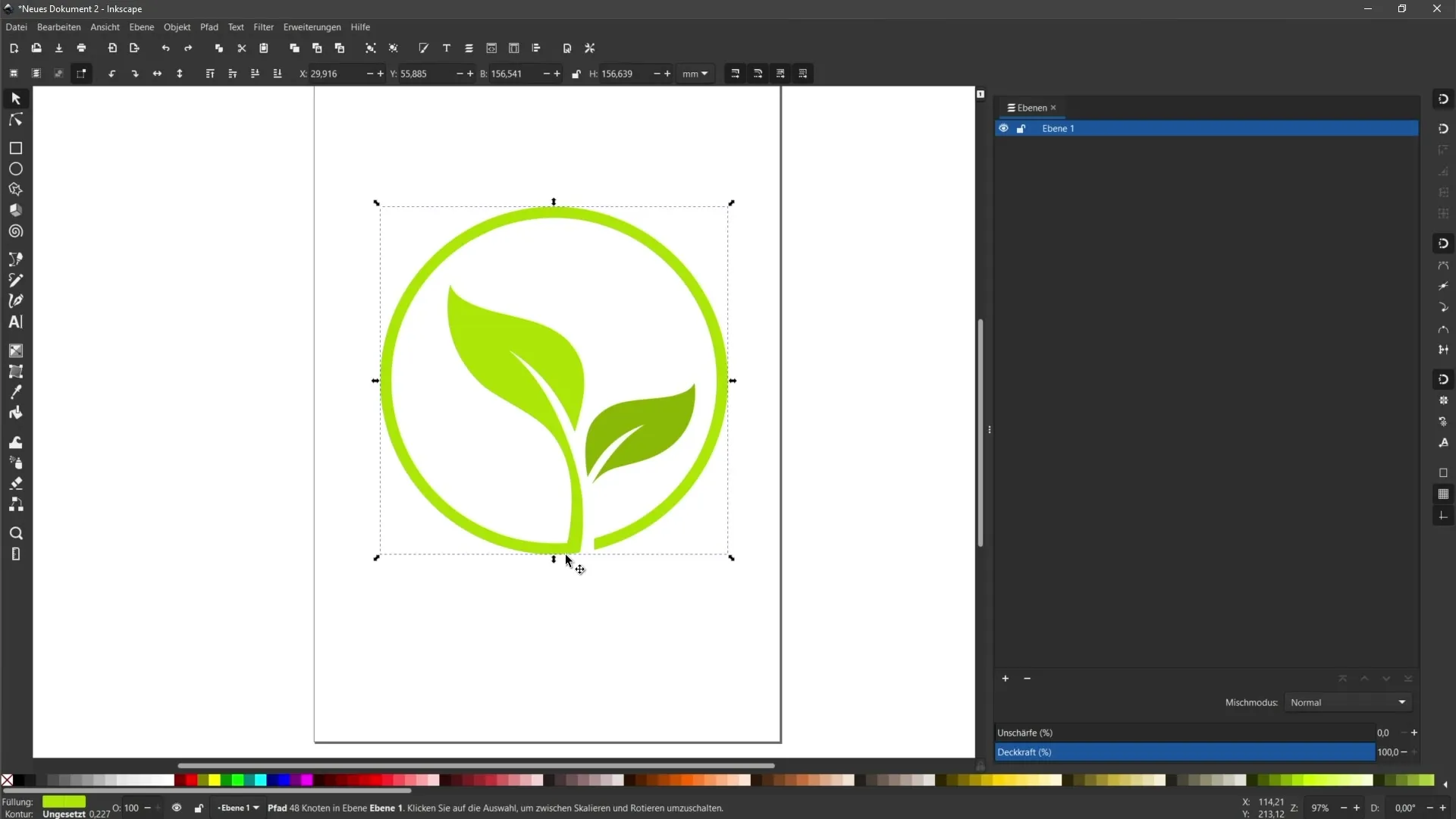Open the Erweiterungen menu

[x=312, y=27]
